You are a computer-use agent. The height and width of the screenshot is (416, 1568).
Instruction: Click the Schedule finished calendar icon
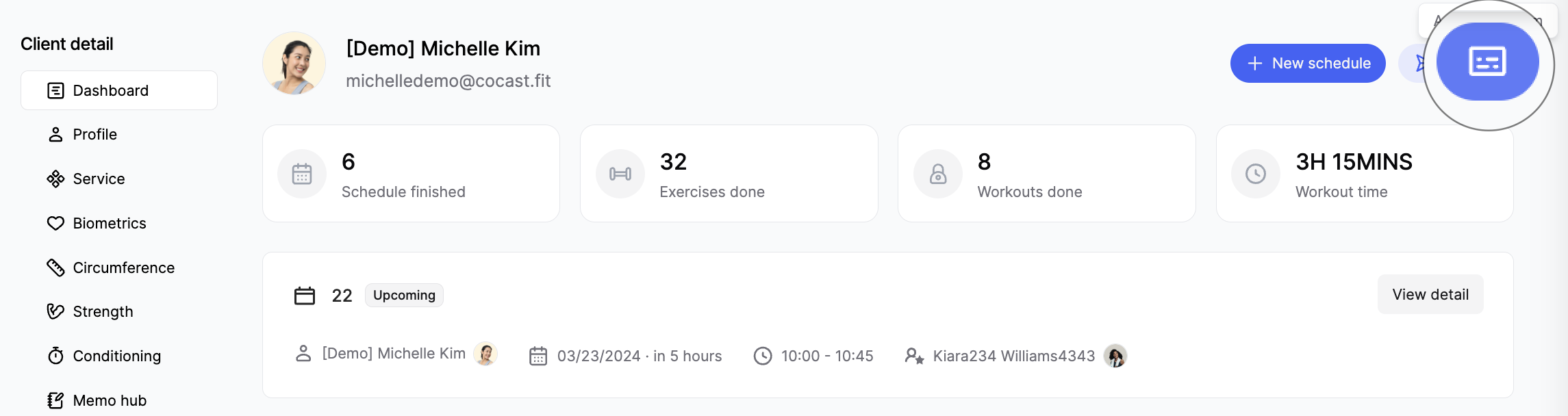point(302,174)
